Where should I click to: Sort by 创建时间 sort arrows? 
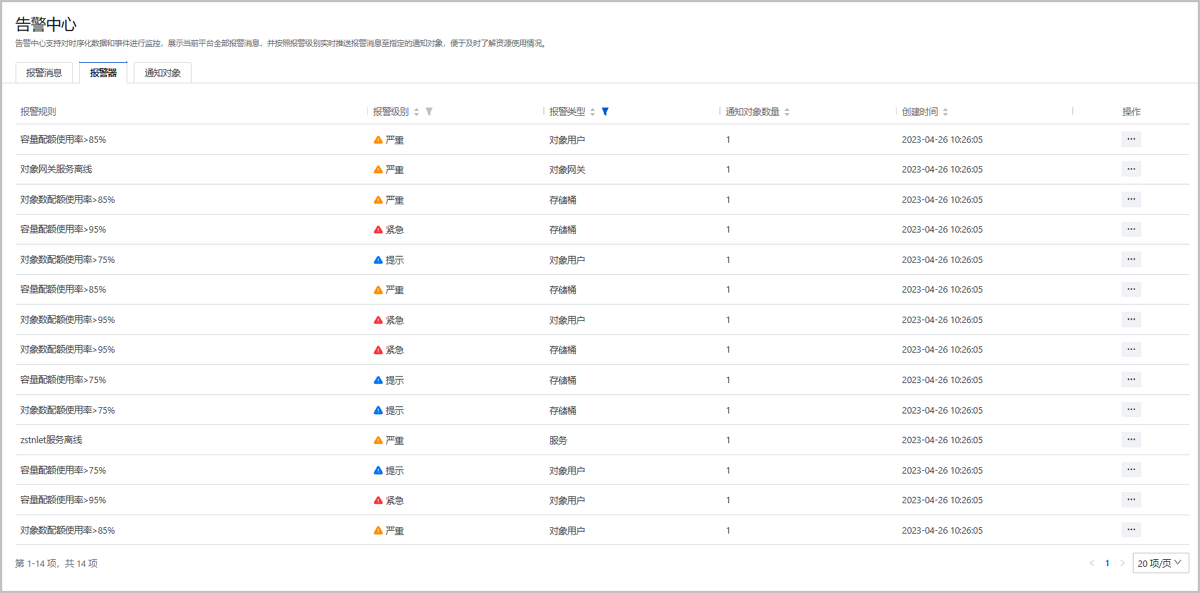(x=945, y=112)
